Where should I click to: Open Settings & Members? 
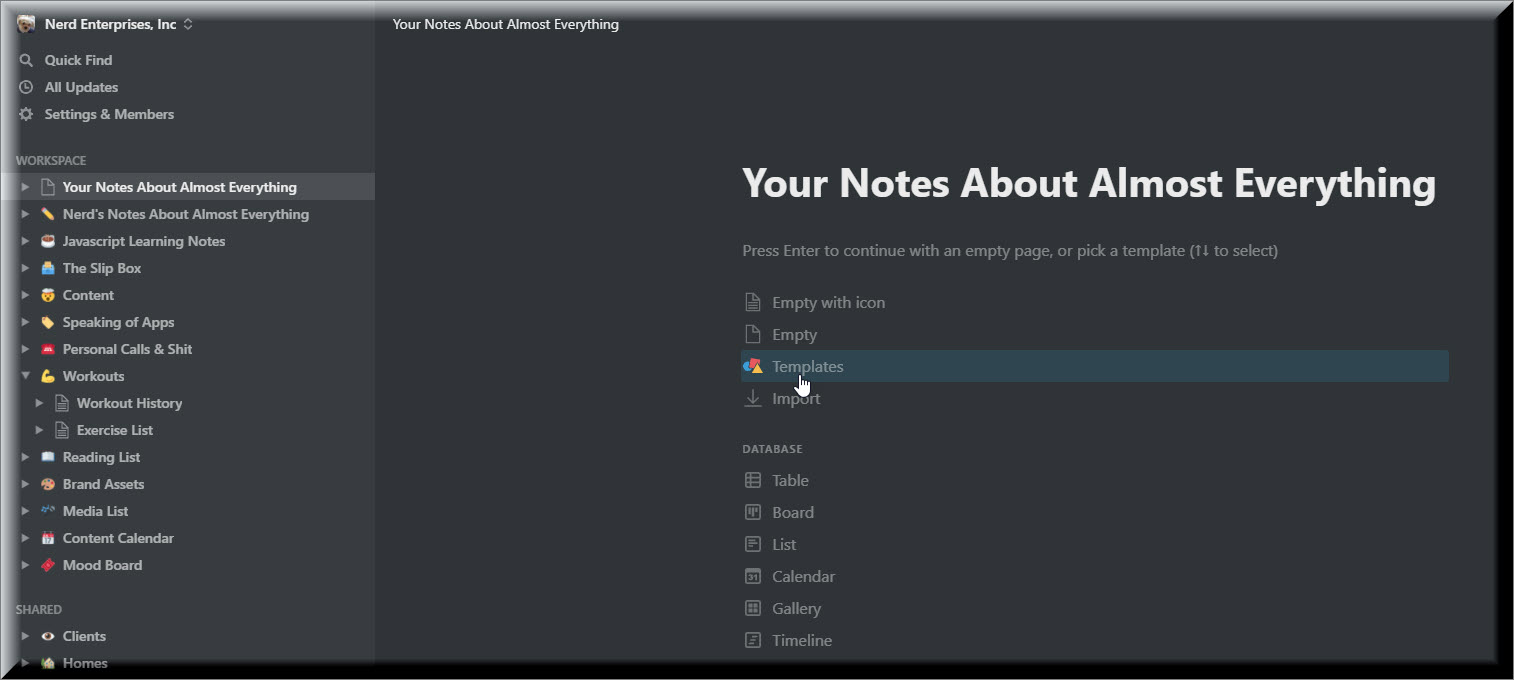[109, 114]
